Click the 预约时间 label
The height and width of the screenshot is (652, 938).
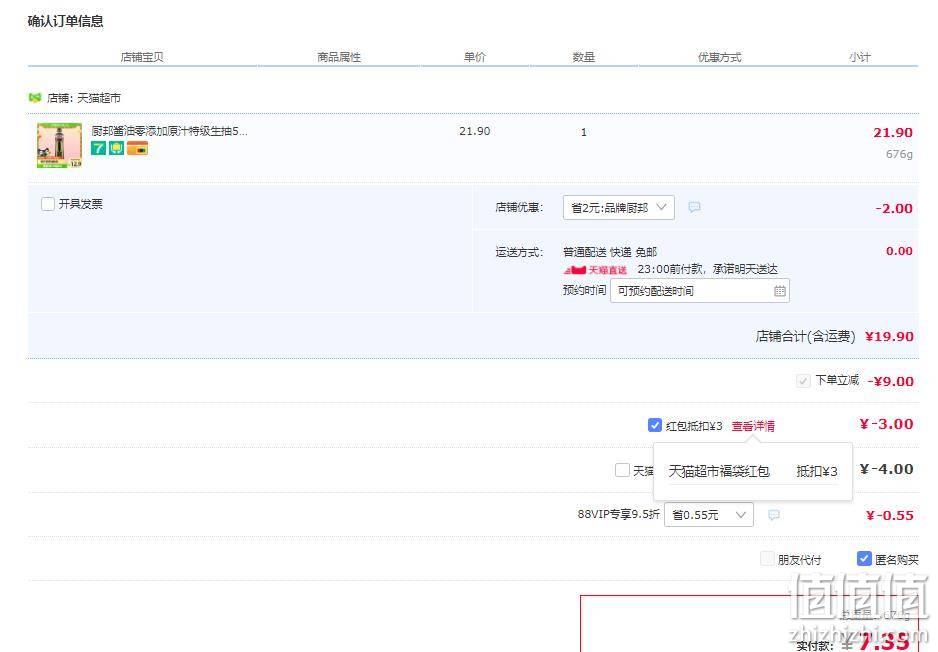[584, 291]
